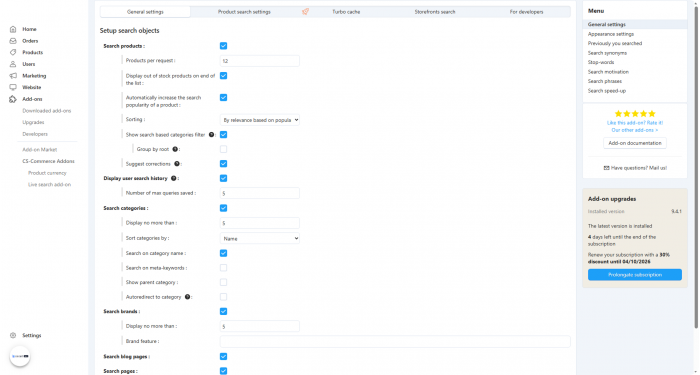Image resolution: width=700 pixels, height=375 pixels.
Task: Click the Orders inbox icon
Action: 13,41
